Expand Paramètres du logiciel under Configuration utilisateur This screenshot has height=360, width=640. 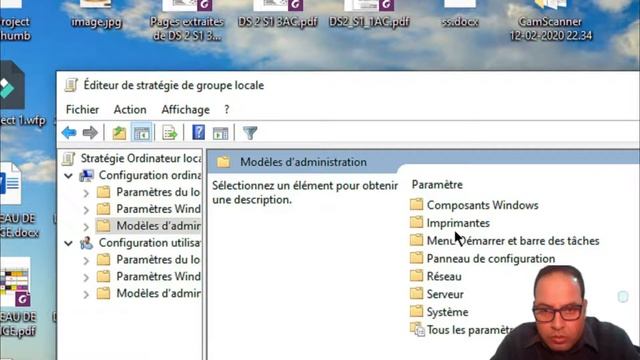86,260
